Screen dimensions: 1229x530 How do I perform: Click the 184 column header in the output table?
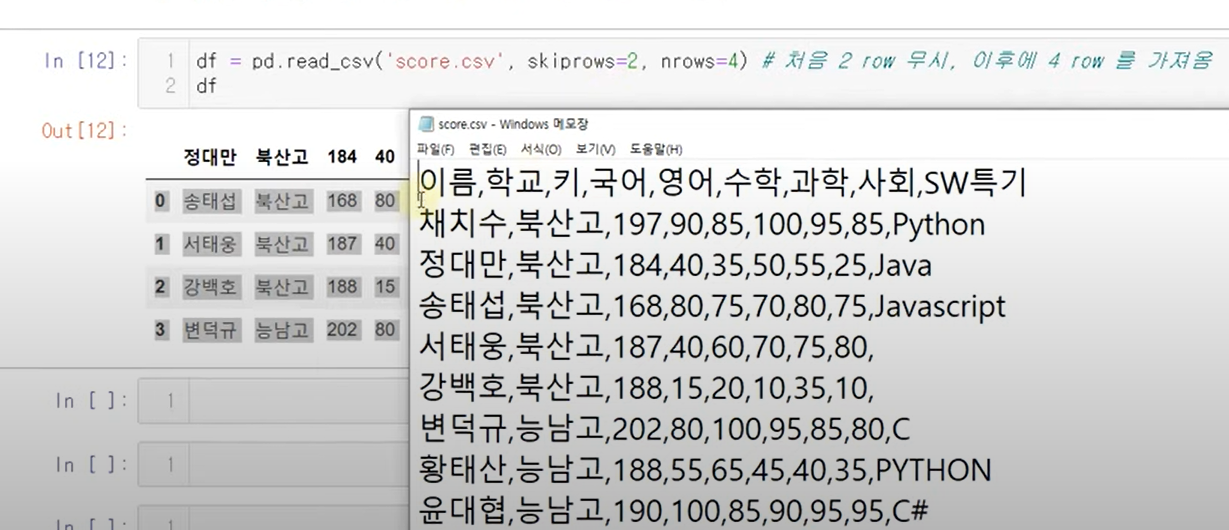[342, 157]
